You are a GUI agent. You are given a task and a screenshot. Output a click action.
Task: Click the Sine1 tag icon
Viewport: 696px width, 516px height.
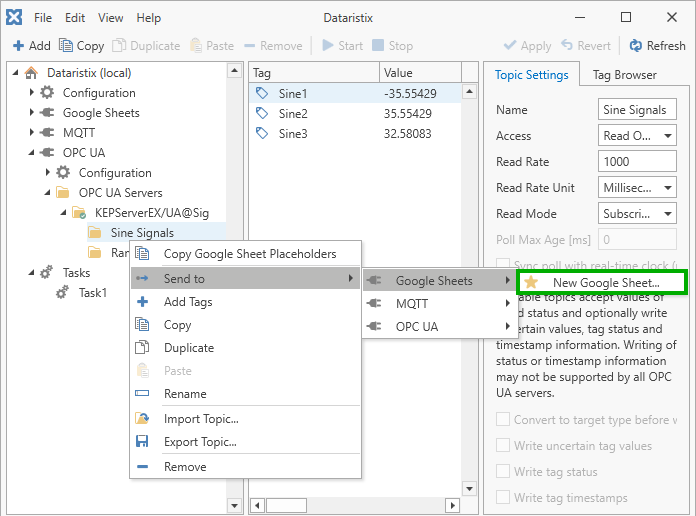262,93
